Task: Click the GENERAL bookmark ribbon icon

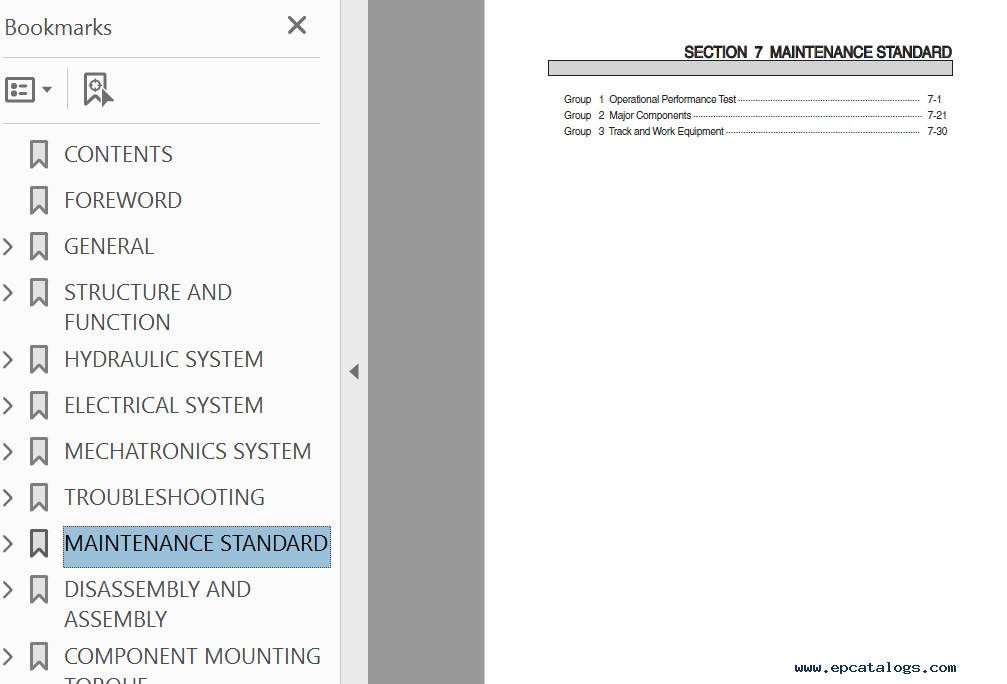Action: (39, 247)
